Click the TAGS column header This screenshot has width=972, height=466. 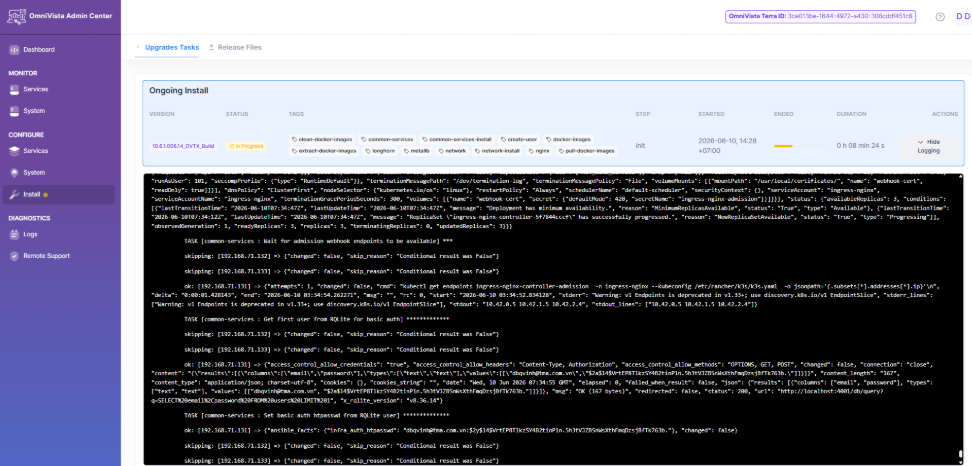[x=296, y=114]
